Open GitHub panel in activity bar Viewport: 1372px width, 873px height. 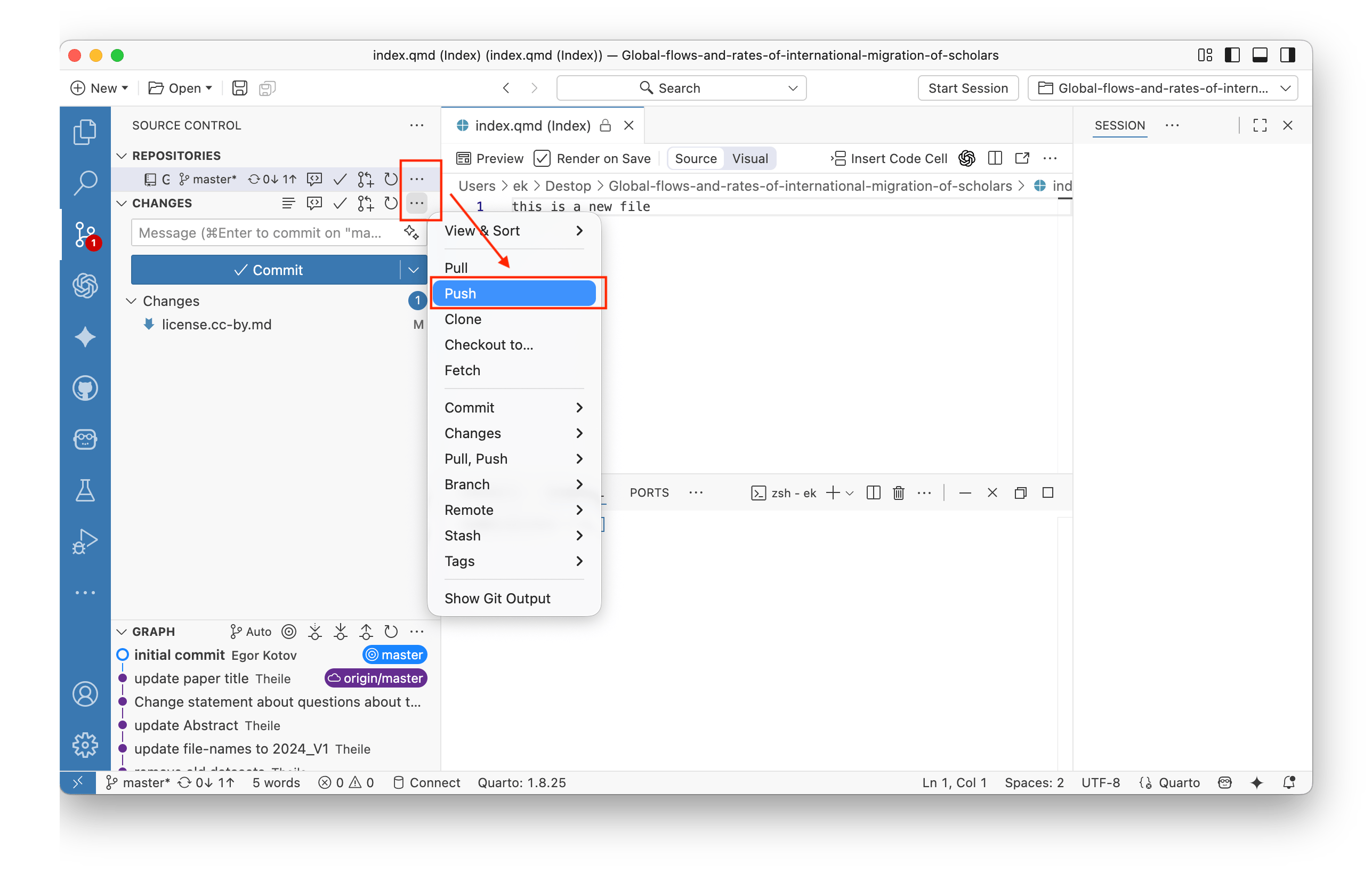click(85, 389)
